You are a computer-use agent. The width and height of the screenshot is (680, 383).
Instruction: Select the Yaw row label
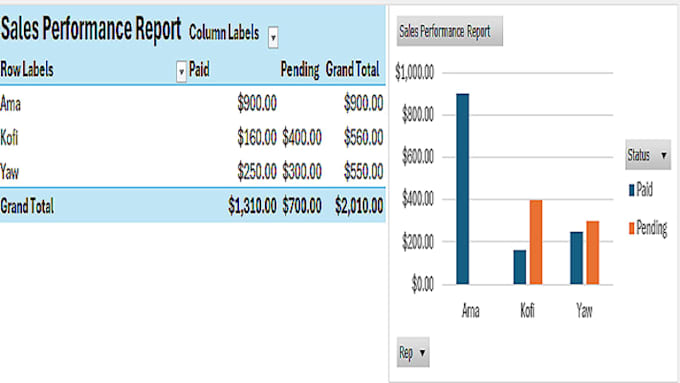pyautogui.click(x=10, y=172)
